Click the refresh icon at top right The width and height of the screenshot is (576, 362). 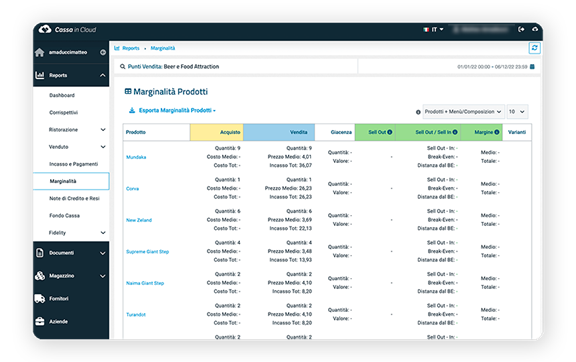[x=534, y=48]
